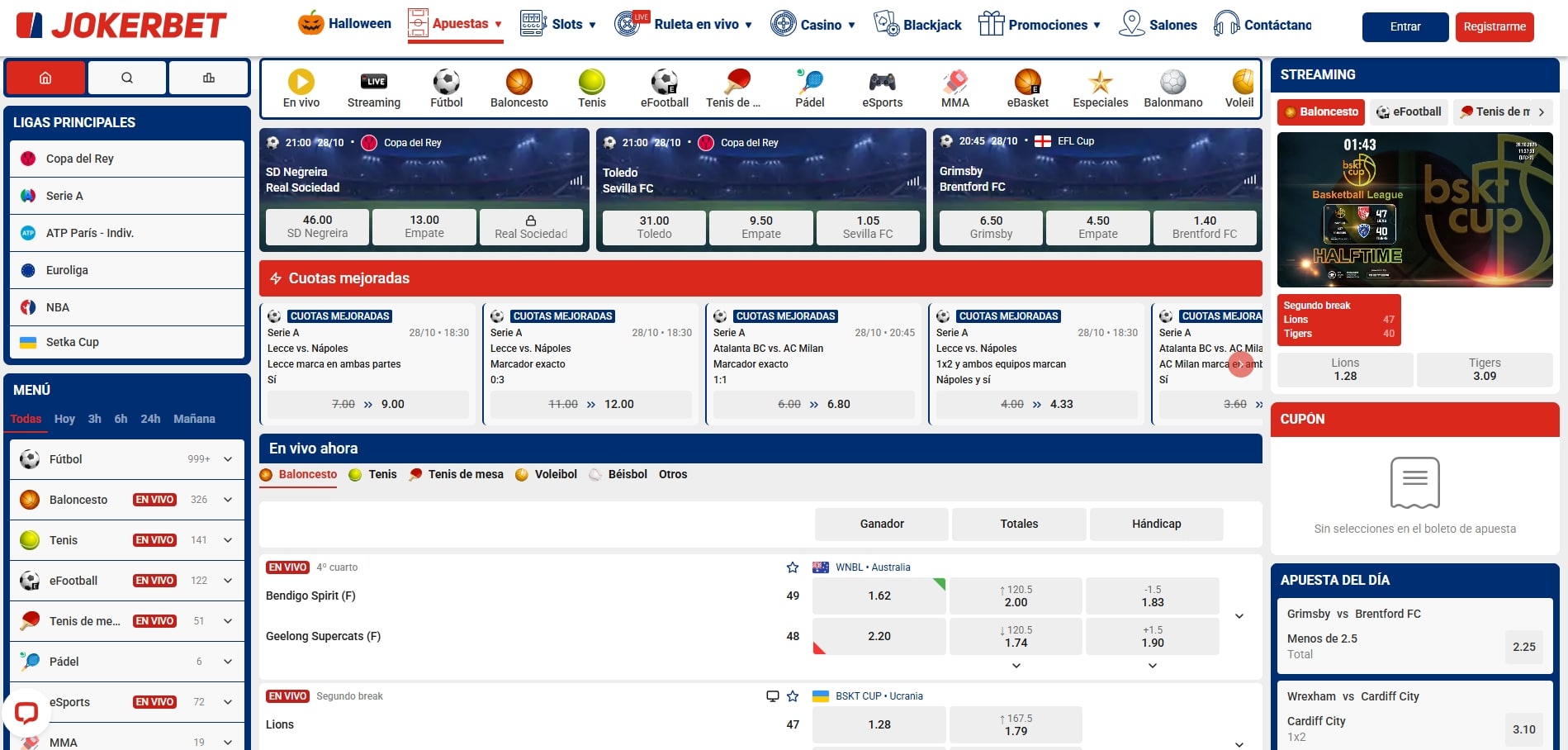Click the eBasket icon in the sports carousel
The width and height of the screenshot is (1568, 750).
(1026, 82)
